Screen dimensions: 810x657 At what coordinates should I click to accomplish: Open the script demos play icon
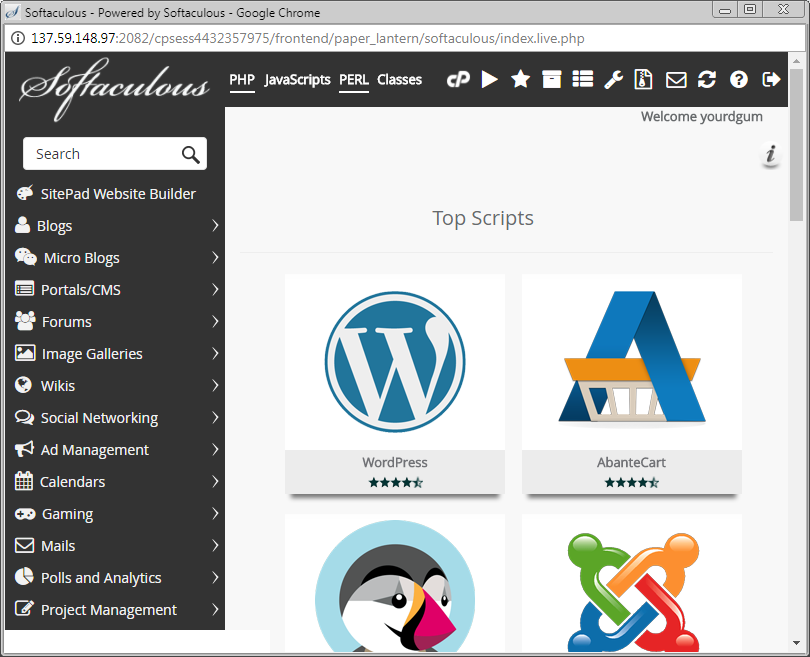tap(489, 80)
